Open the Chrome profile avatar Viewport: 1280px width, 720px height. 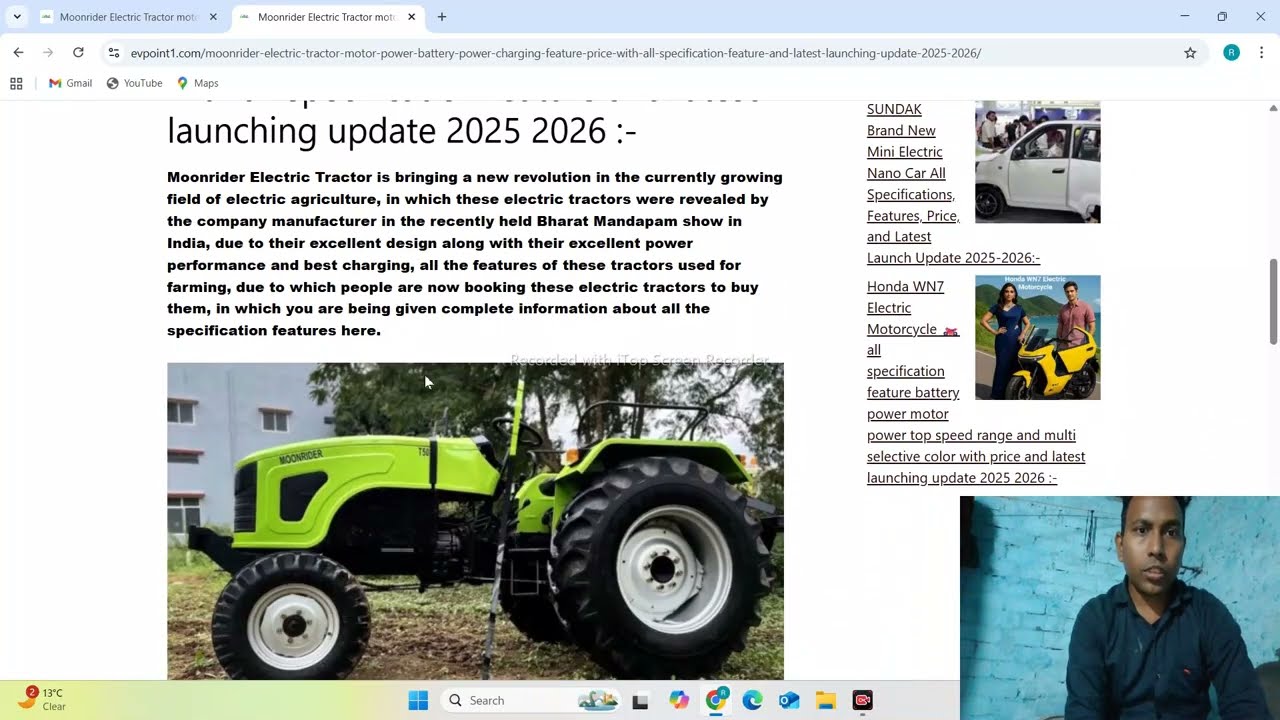tap(1231, 53)
